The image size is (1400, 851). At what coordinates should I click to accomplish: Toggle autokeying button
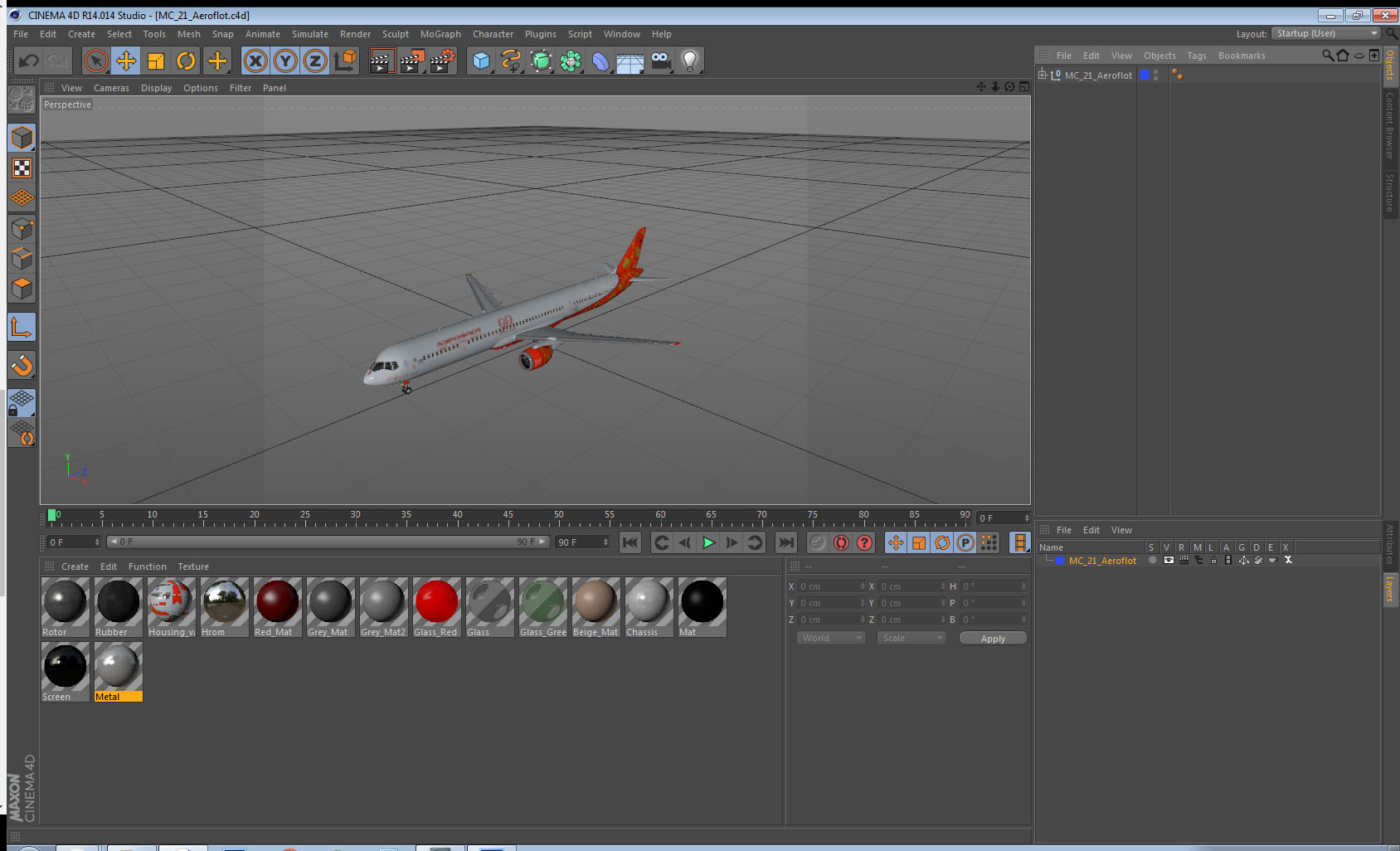coord(841,542)
